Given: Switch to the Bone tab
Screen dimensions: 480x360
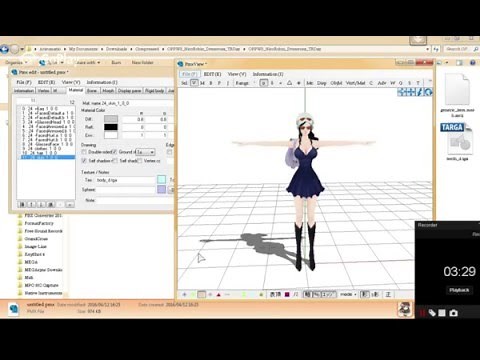Looking at the screenshot, I should [x=92, y=91].
